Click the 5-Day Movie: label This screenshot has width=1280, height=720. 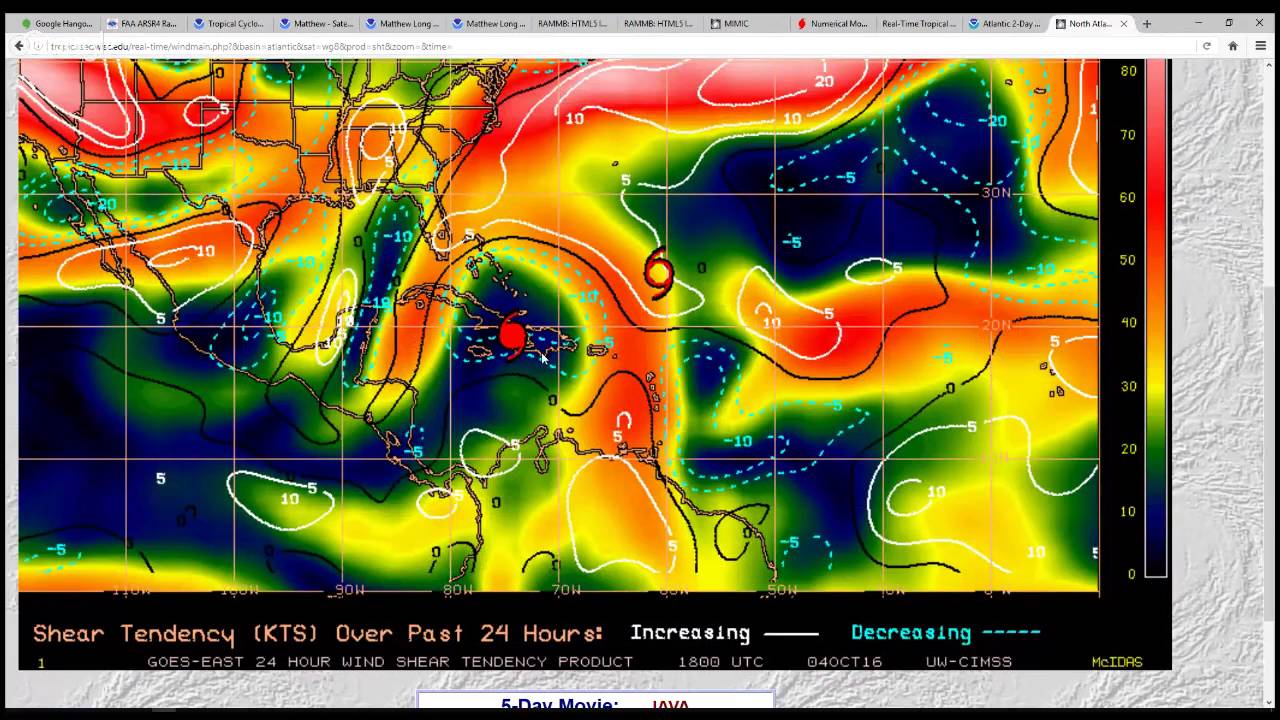pyautogui.click(x=560, y=707)
